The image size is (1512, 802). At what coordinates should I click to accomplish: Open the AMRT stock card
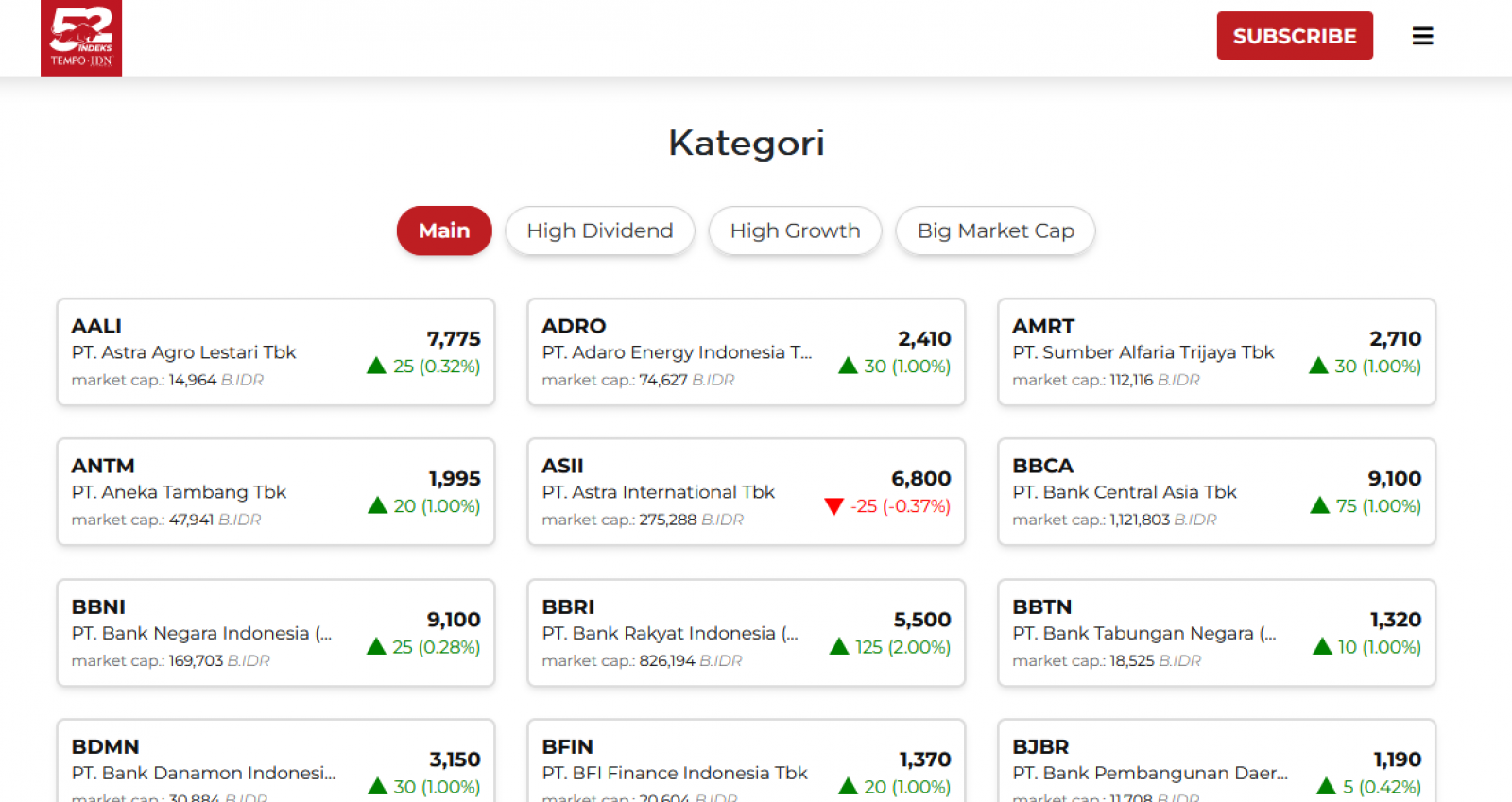click(x=1217, y=352)
